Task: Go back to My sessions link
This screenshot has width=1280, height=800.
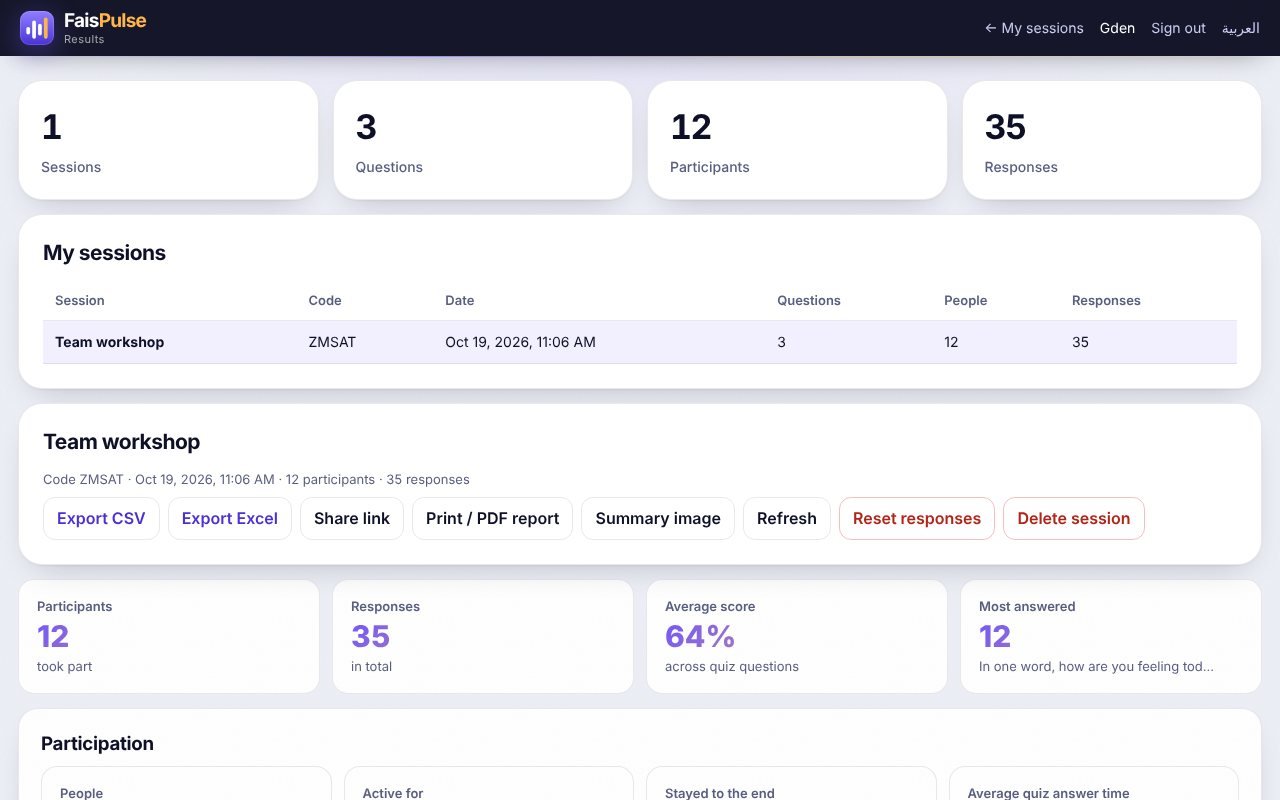Action: point(1034,28)
